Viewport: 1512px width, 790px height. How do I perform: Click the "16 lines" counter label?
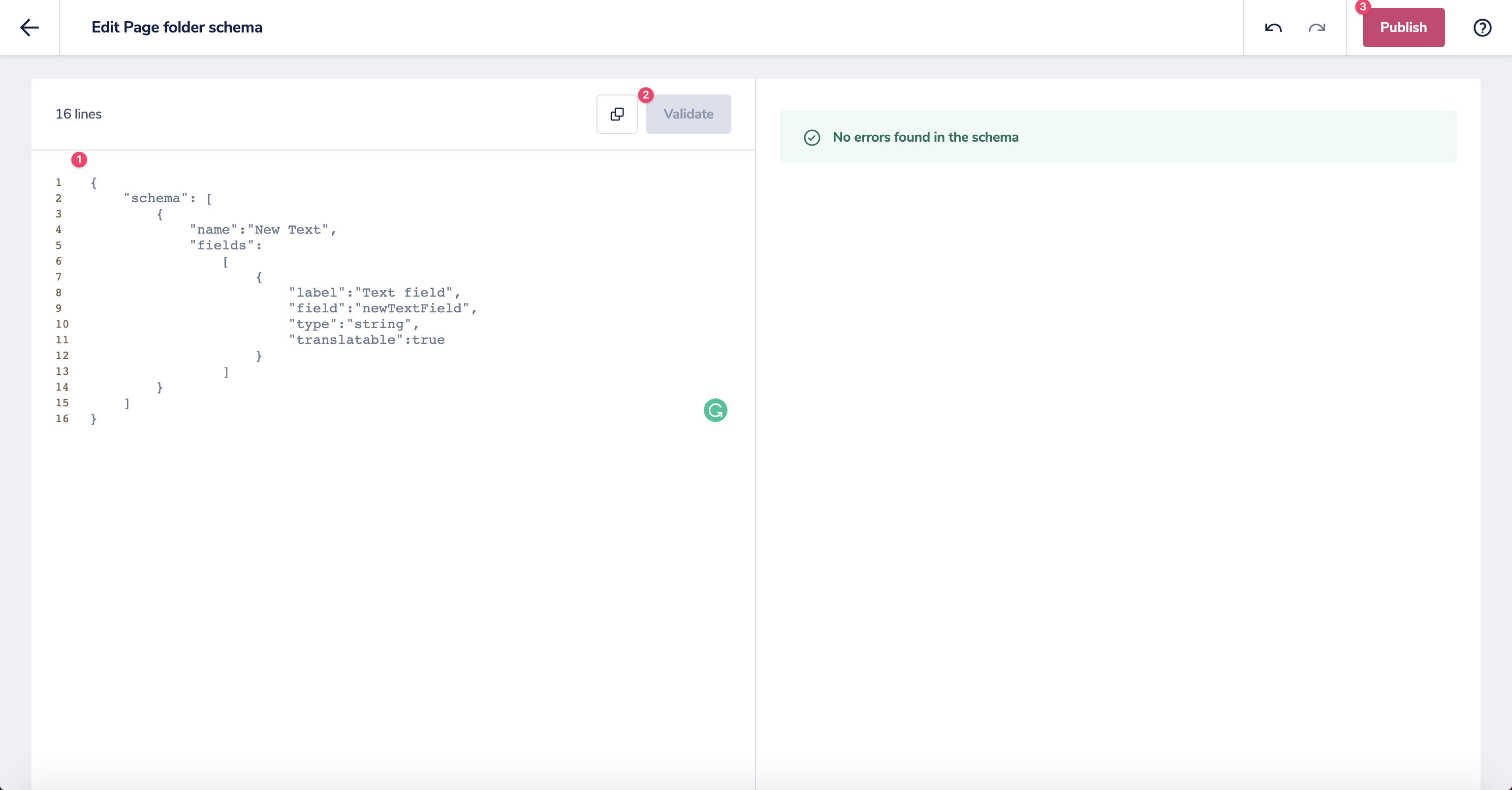[79, 114]
